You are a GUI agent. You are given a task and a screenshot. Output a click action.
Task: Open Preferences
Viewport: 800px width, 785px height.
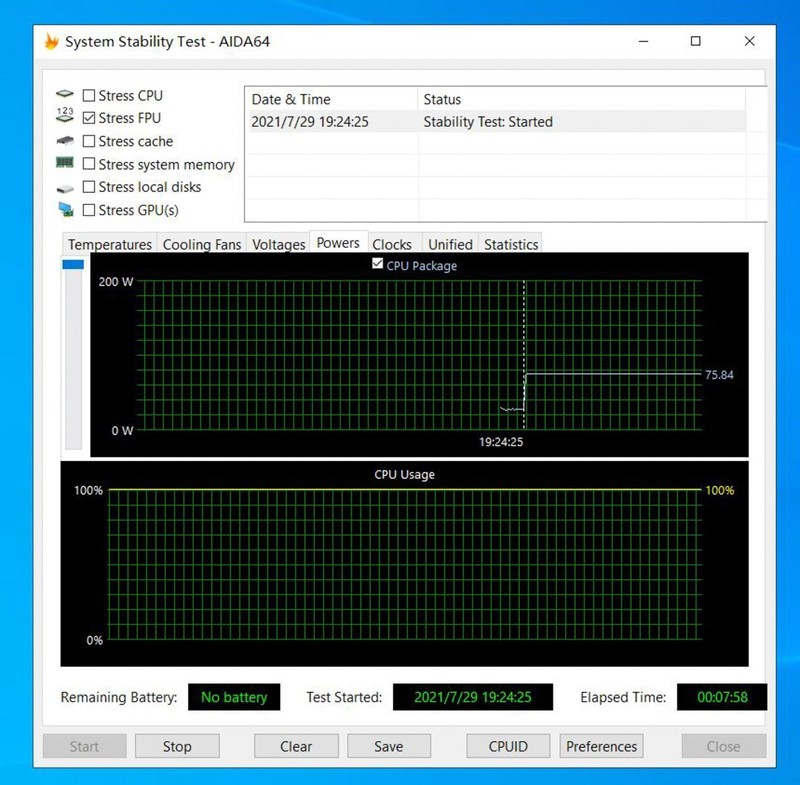tap(602, 746)
